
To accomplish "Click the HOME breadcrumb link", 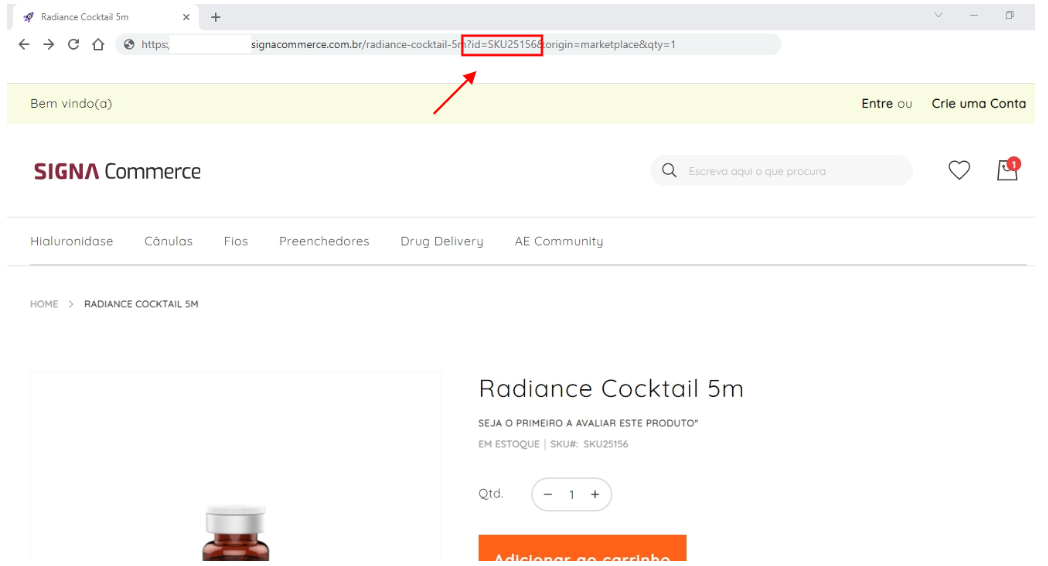I will (44, 304).
